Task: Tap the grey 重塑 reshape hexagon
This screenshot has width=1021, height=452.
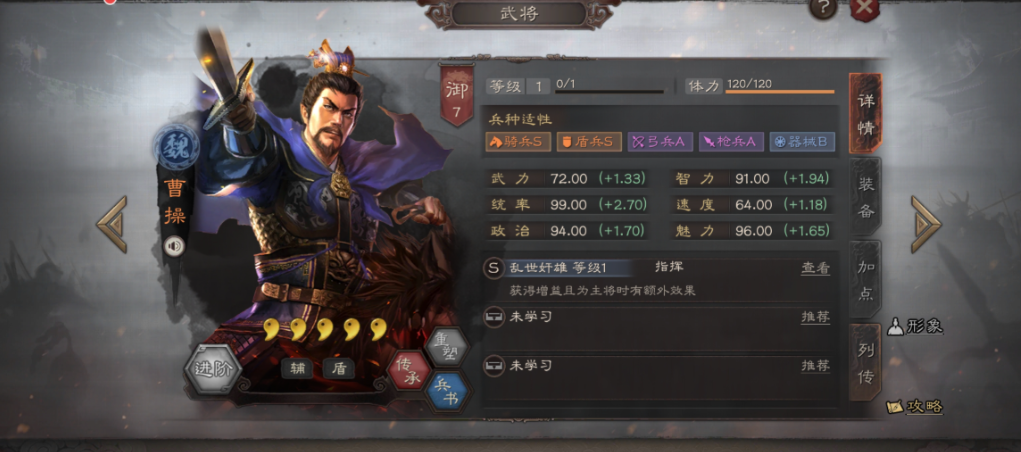Action: pos(446,347)
